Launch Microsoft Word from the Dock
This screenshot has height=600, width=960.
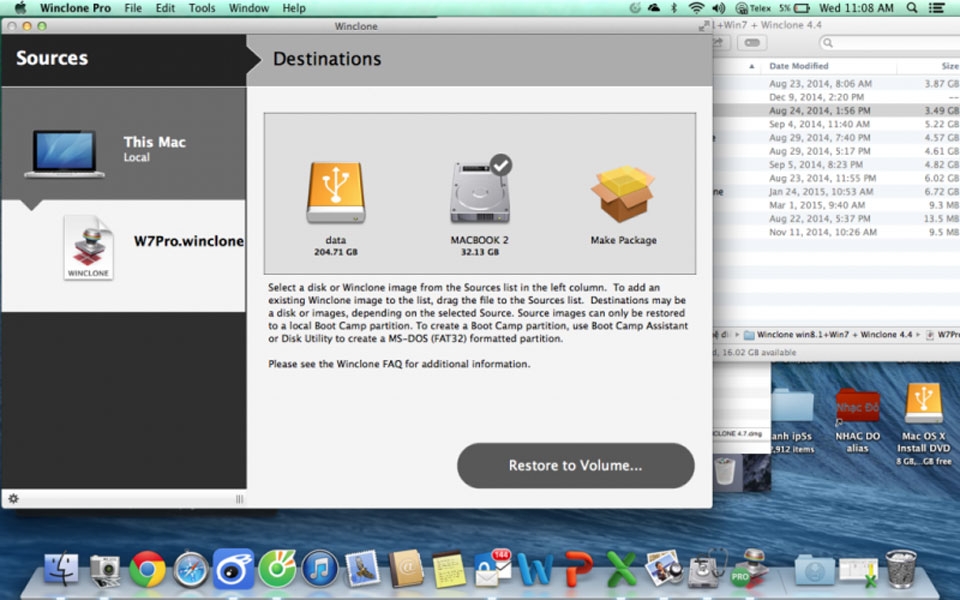click(534, 569)
